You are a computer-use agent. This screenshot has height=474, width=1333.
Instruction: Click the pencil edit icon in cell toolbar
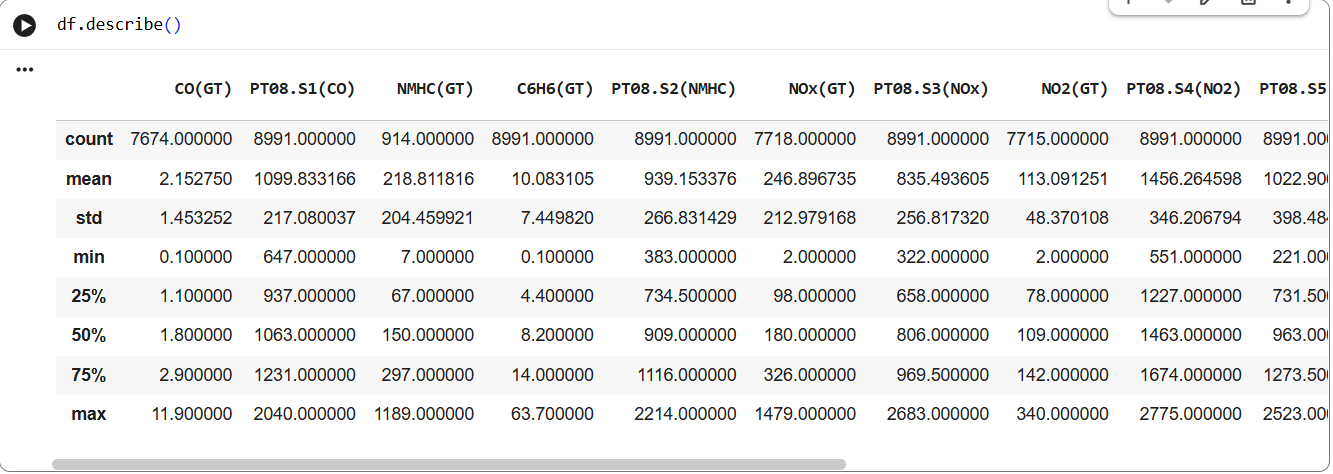tap(1207, 3)
